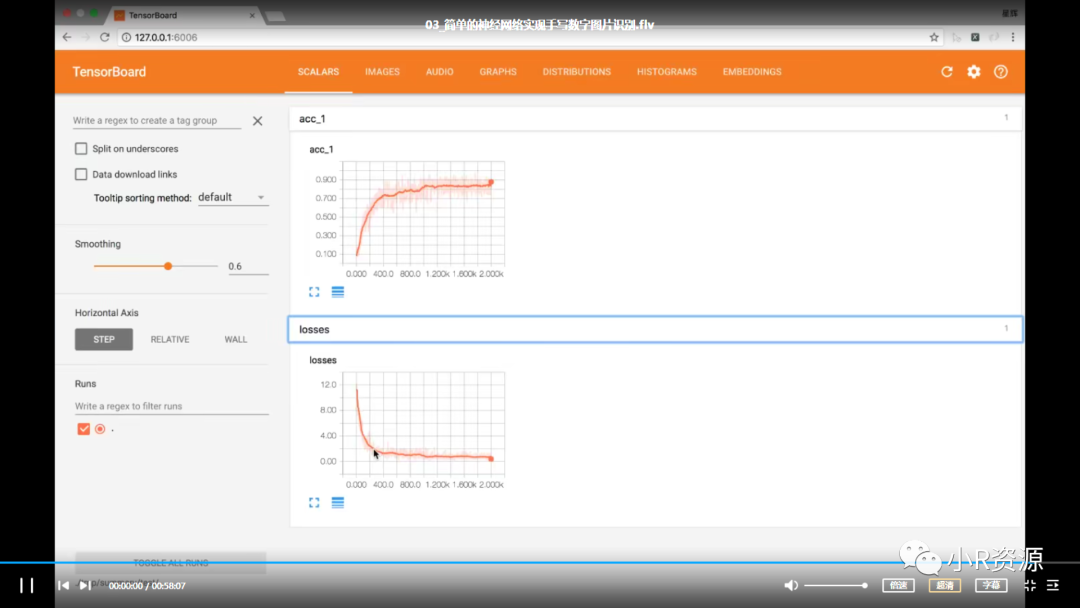Close the TensorBoard browser tab

(x=252, y=15)
